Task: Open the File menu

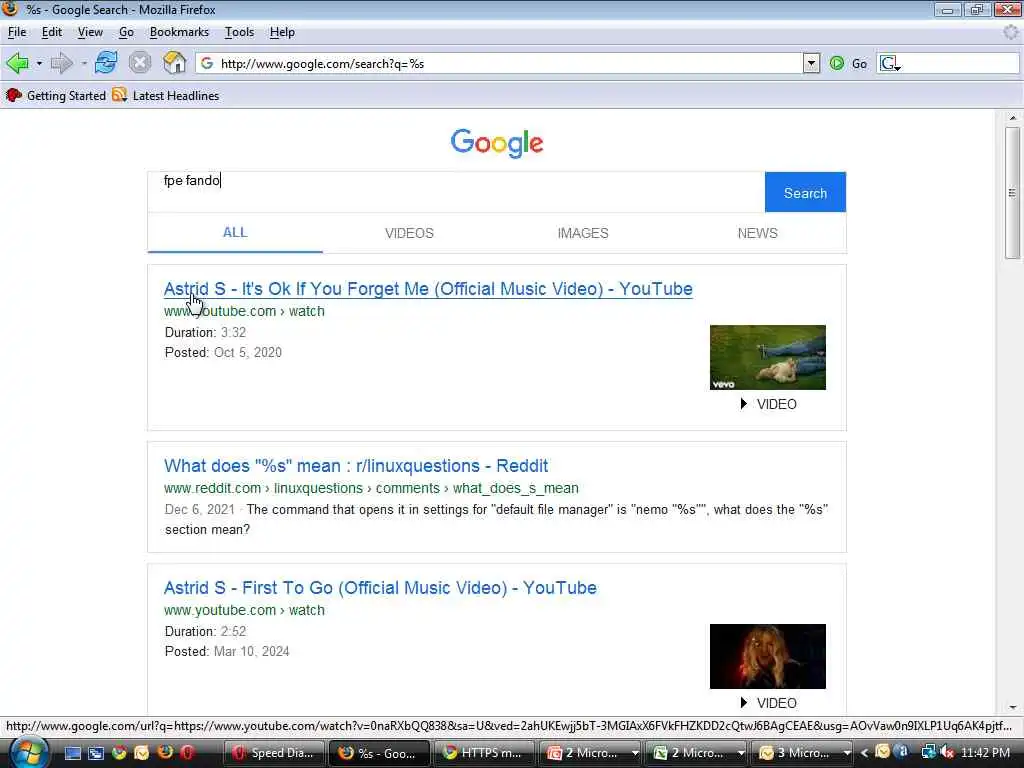Action: click(17, 32)
